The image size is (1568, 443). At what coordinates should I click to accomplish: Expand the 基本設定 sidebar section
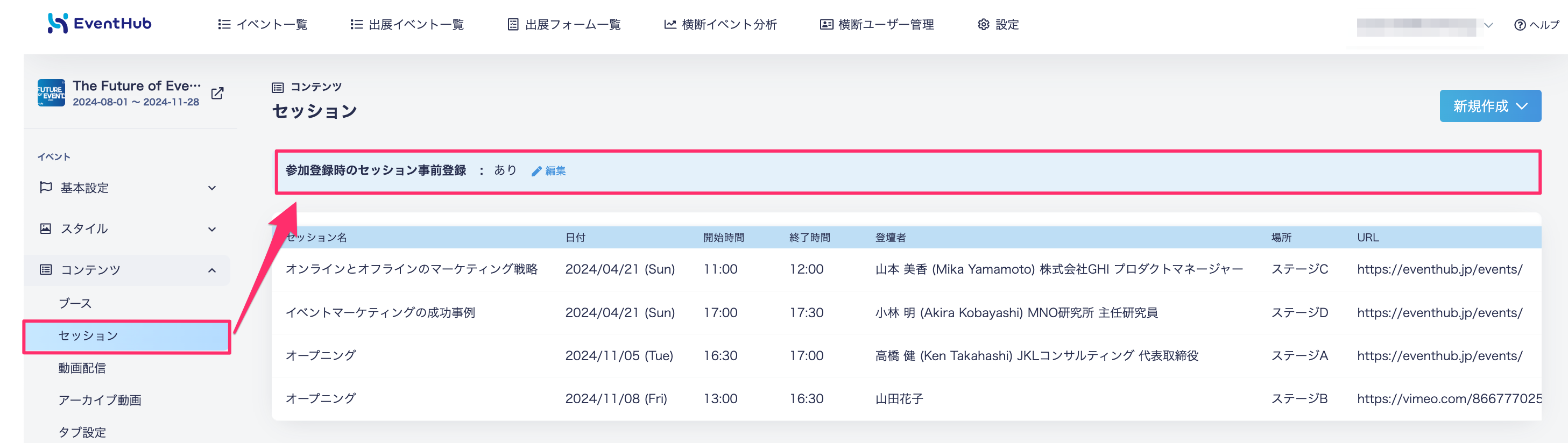126,188
